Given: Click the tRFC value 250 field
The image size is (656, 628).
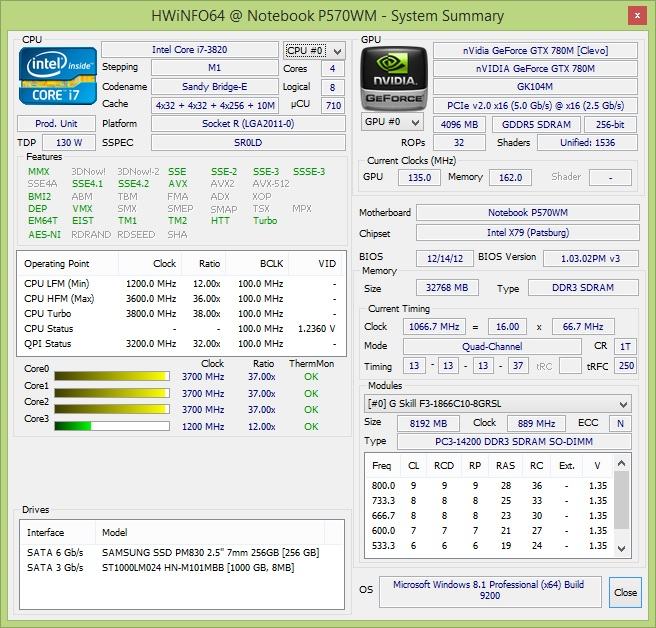Looking at the screenshot, I should [x=625, y=366].
